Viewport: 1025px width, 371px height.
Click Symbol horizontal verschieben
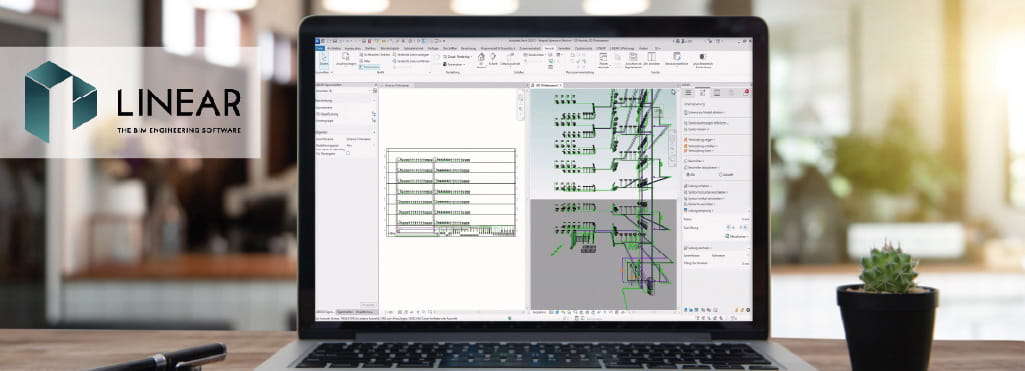point(707,193)
